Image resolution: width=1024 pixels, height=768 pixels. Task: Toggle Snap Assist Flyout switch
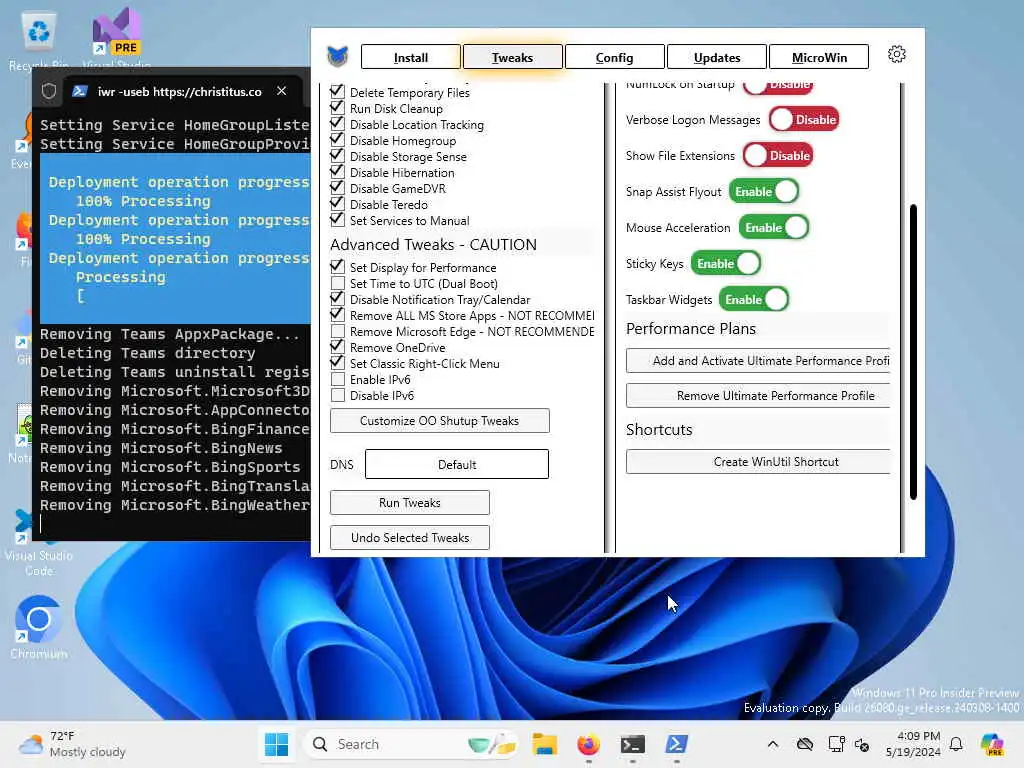764,191
